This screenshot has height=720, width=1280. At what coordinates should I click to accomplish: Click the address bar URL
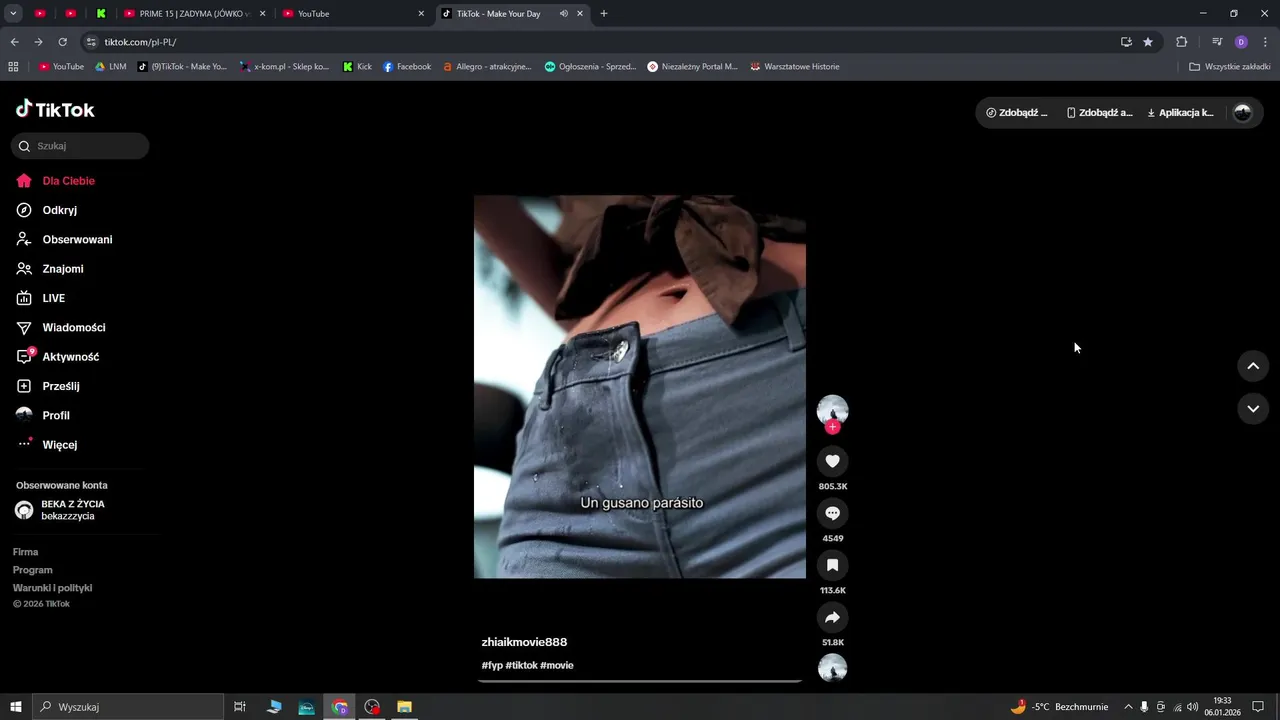140,42
